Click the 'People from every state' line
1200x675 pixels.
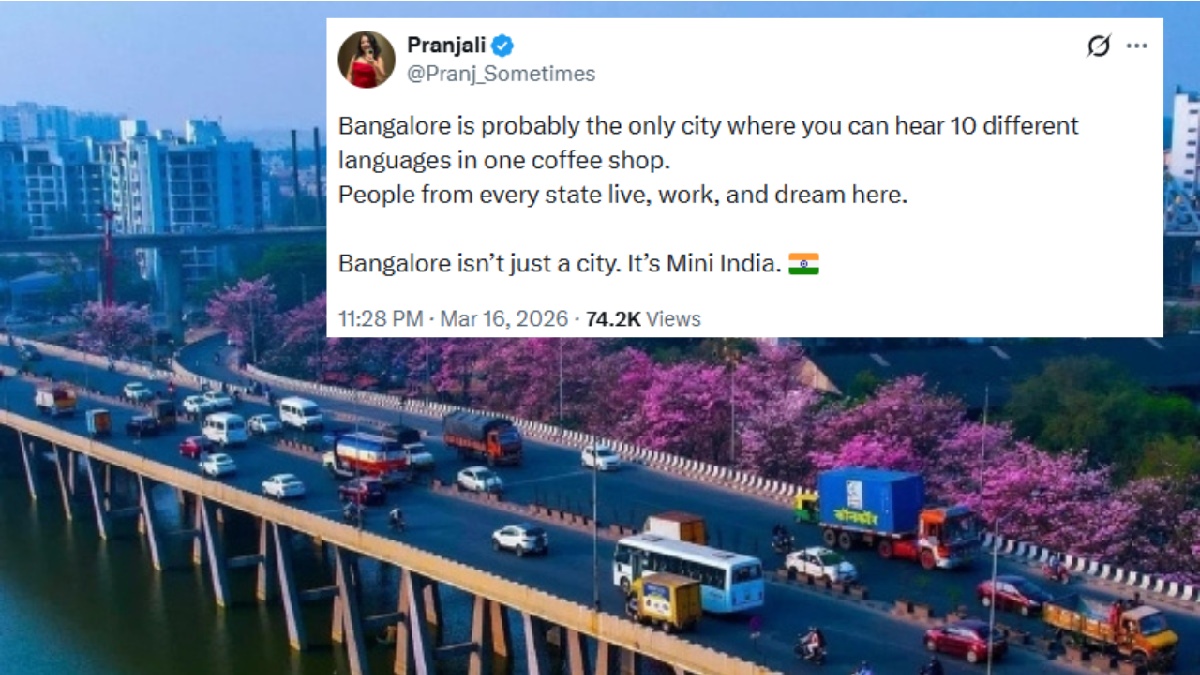pyautogui.click(x=623, y=195)
